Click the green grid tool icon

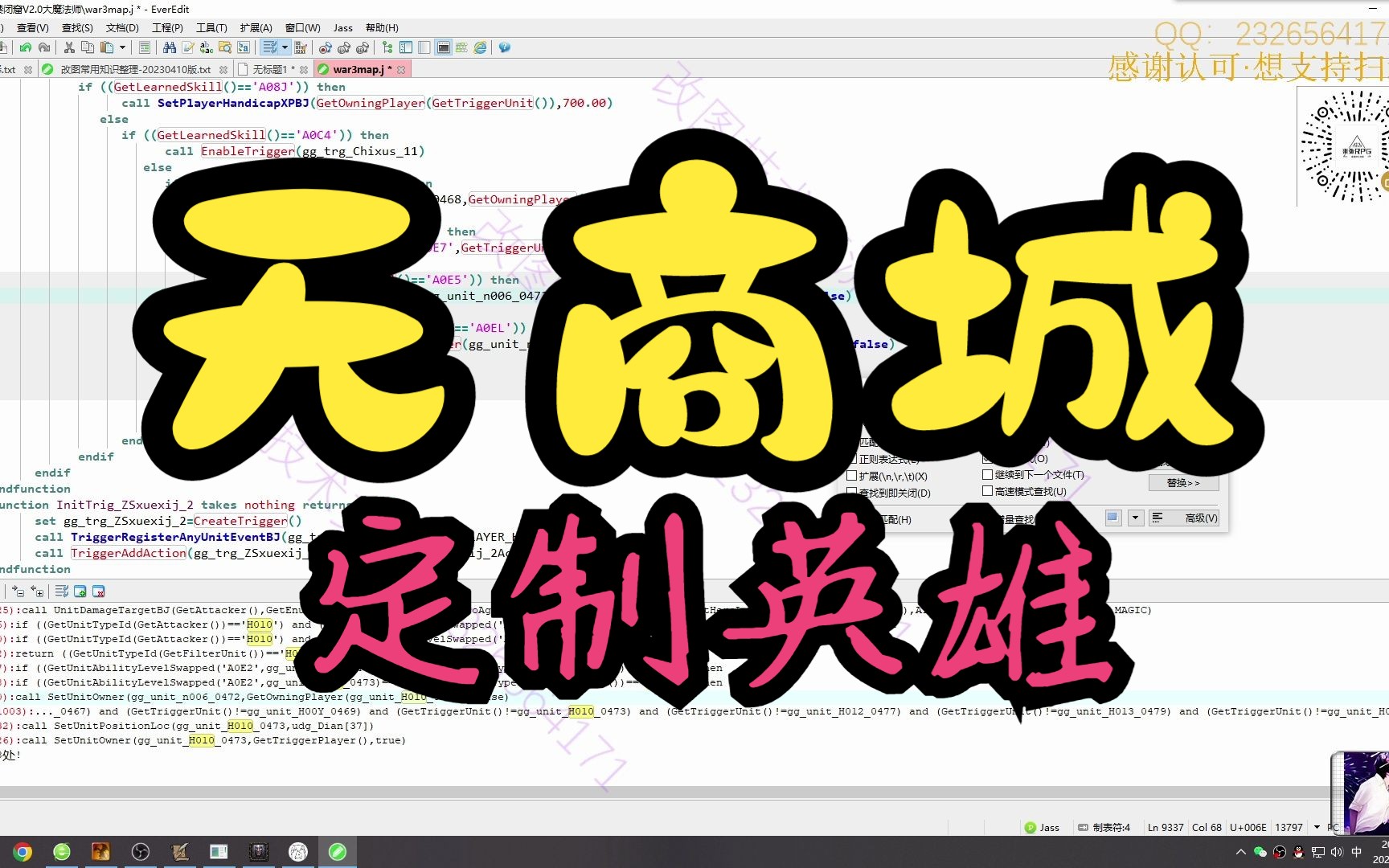point(461,48)
